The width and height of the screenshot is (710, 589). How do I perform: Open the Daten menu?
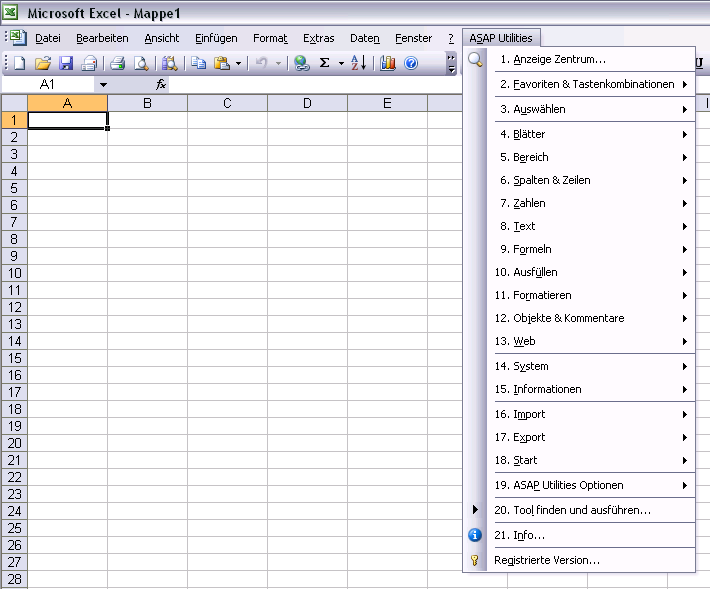pos(365,38)
